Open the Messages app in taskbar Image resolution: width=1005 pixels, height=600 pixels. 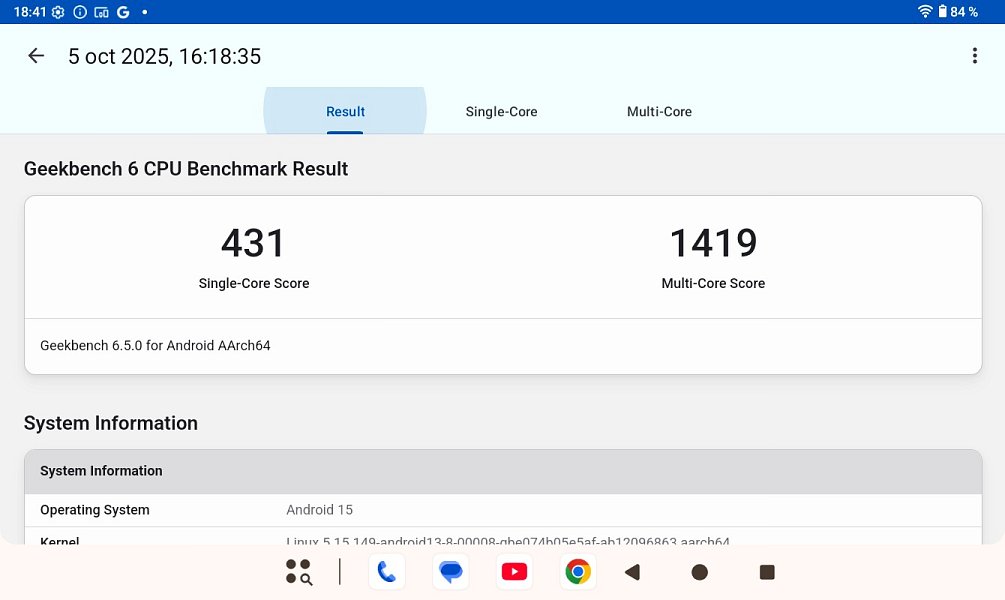coord(451,572)
